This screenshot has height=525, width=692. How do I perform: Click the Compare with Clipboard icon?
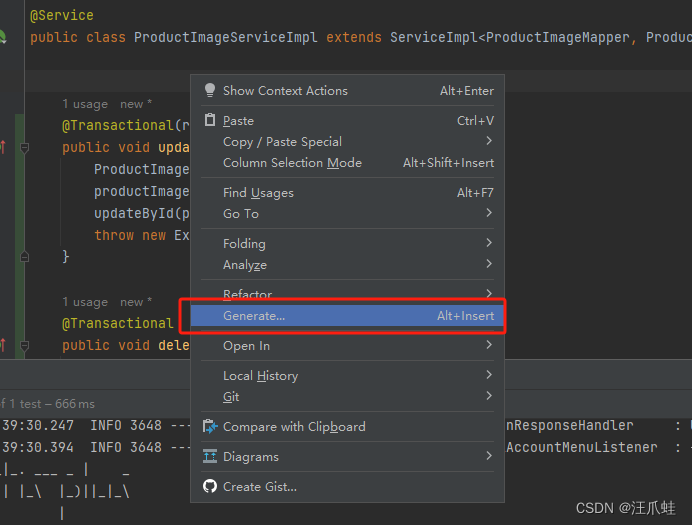click(210, 427)
